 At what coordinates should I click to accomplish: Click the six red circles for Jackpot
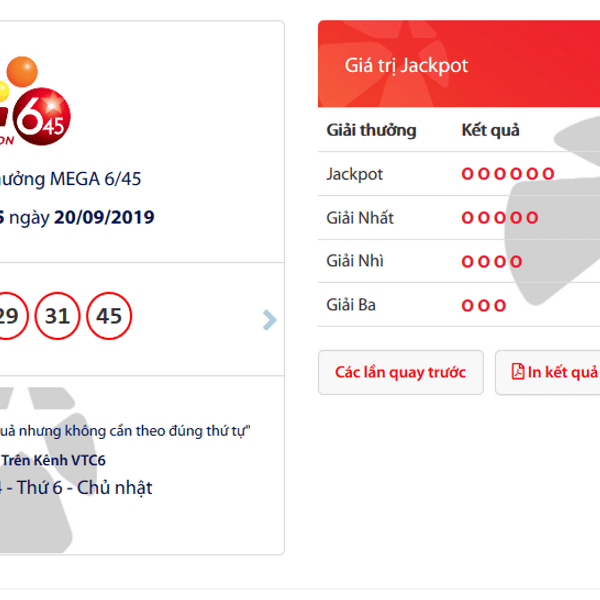[x=508, y=174]
